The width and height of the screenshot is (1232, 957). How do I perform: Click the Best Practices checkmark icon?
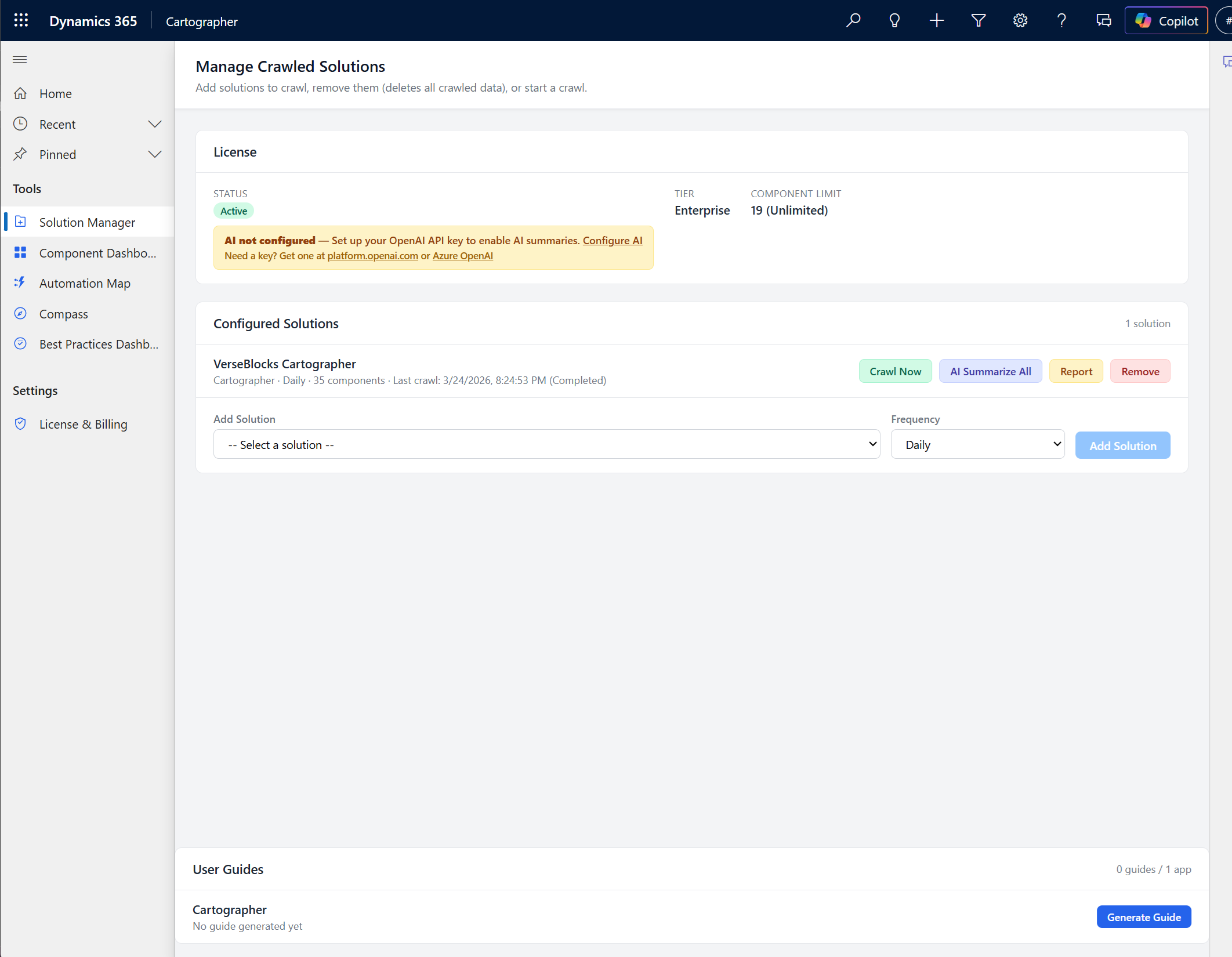coord(20,344)
